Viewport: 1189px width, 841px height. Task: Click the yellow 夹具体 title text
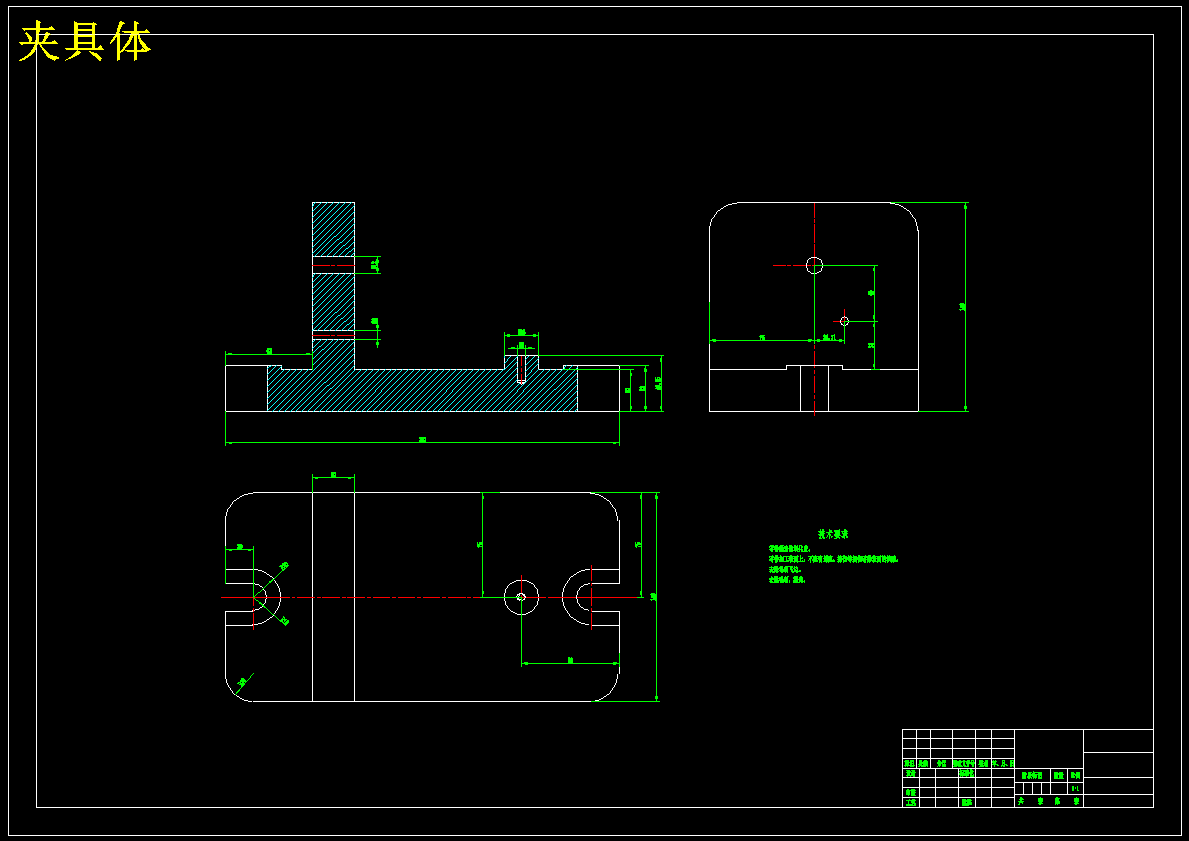tap(85, 42)
